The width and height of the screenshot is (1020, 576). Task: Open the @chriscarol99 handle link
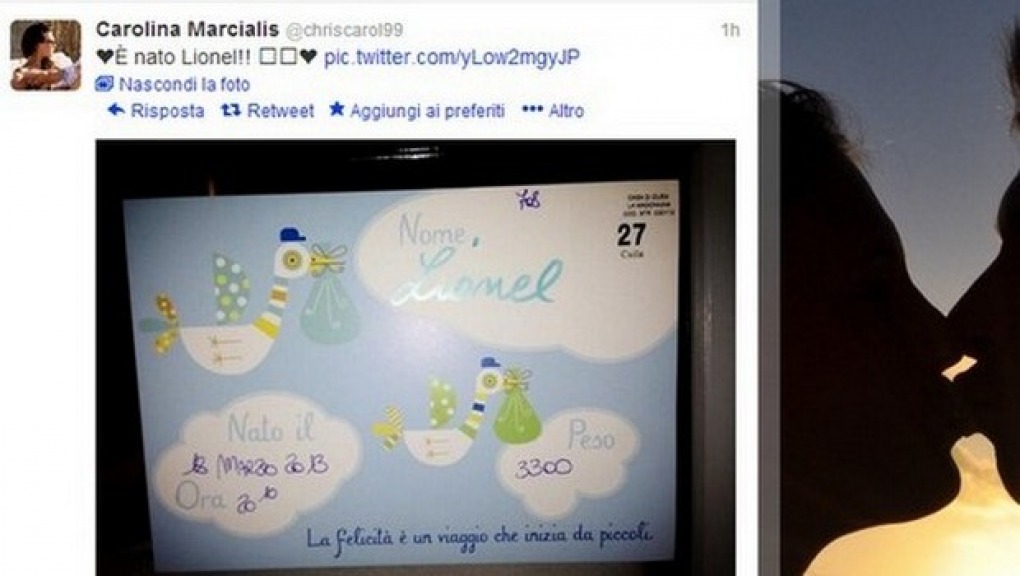tap(344, 30)
